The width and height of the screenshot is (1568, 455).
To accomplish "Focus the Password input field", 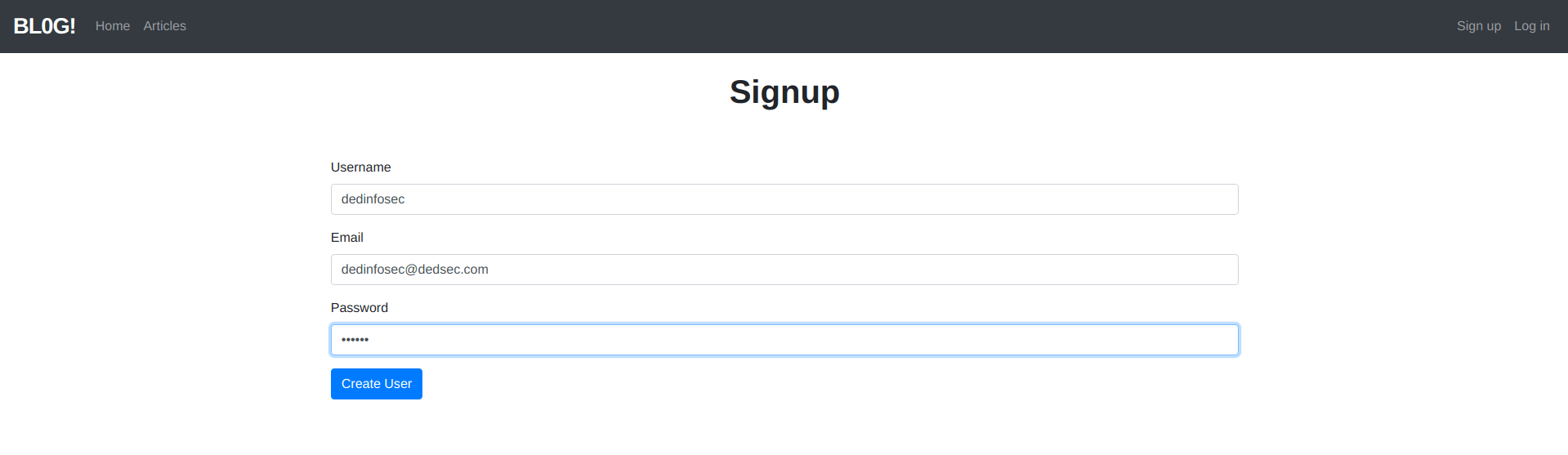I will (x=784, y=340).
